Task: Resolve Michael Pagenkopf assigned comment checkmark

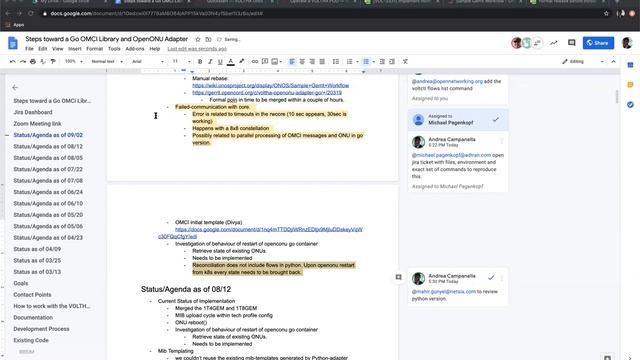Action: point(496,120)
